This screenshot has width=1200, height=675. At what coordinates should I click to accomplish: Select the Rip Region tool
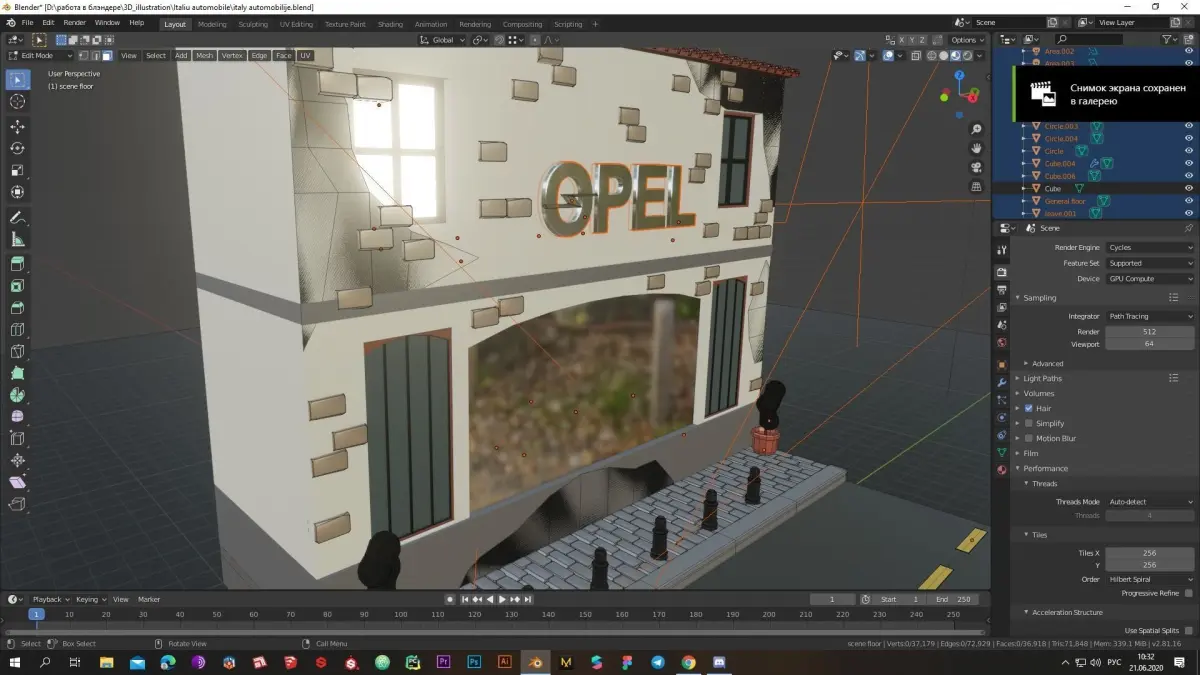(17, 505)
